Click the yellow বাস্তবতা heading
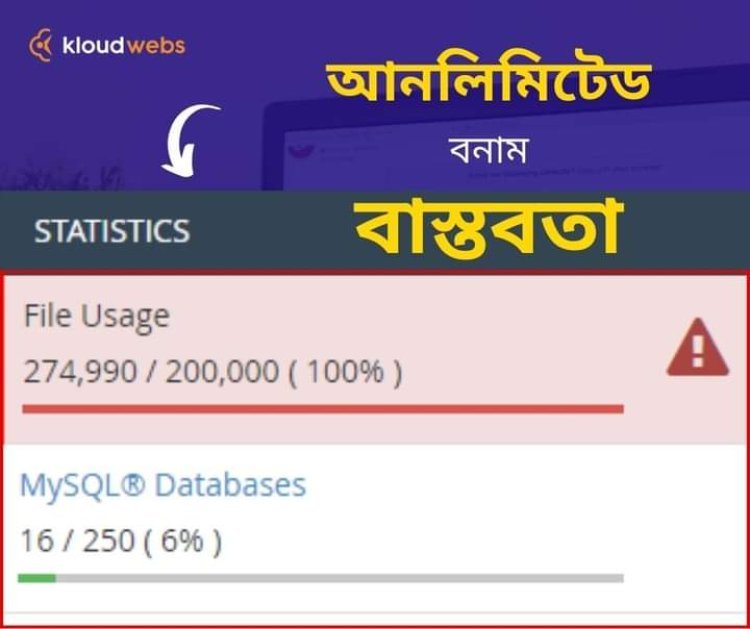 tap(489, 229)
